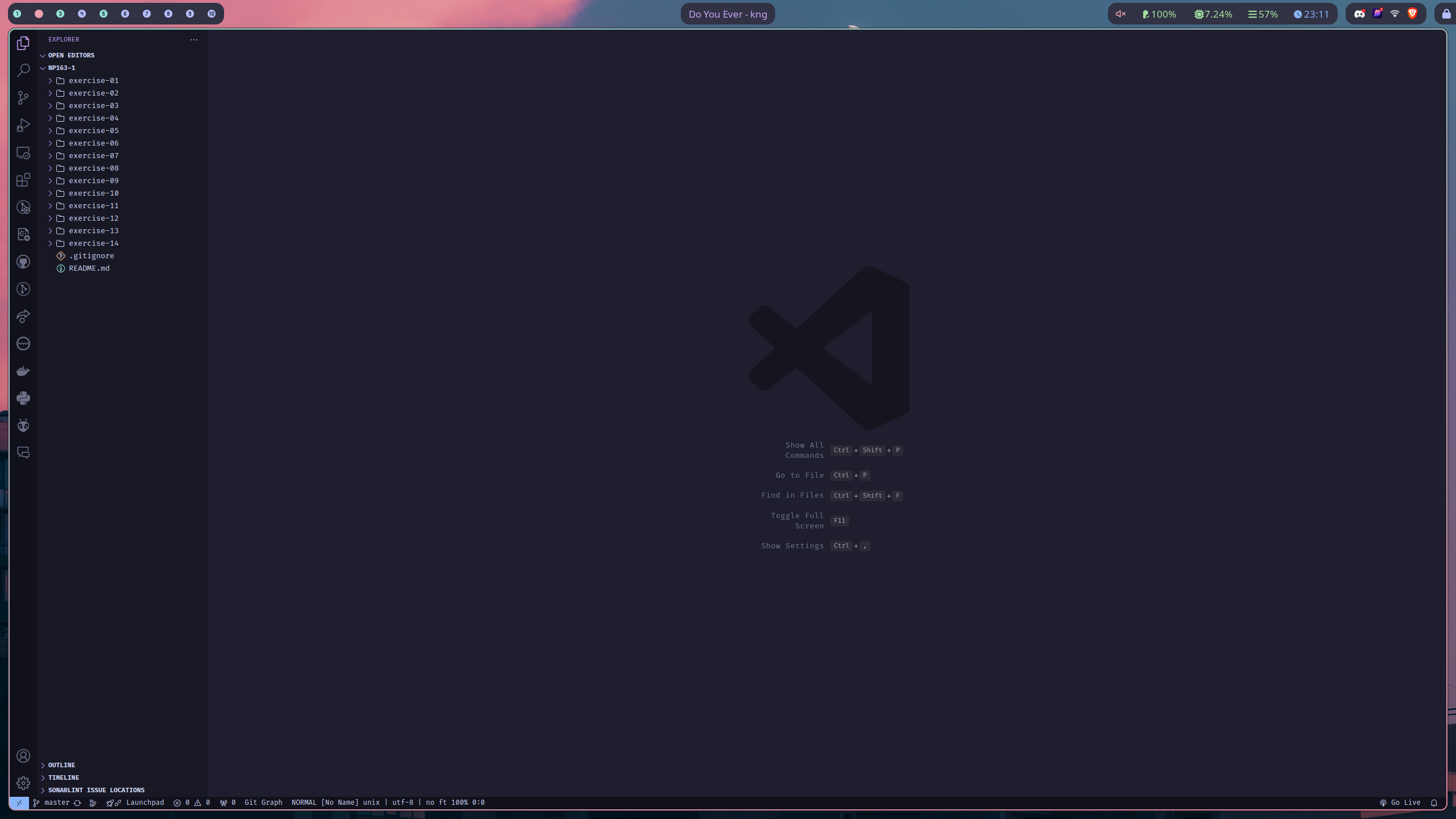Open the GitHub view icon
Image resolution: width=1456 pixels, height=819 pixels.
23,262
